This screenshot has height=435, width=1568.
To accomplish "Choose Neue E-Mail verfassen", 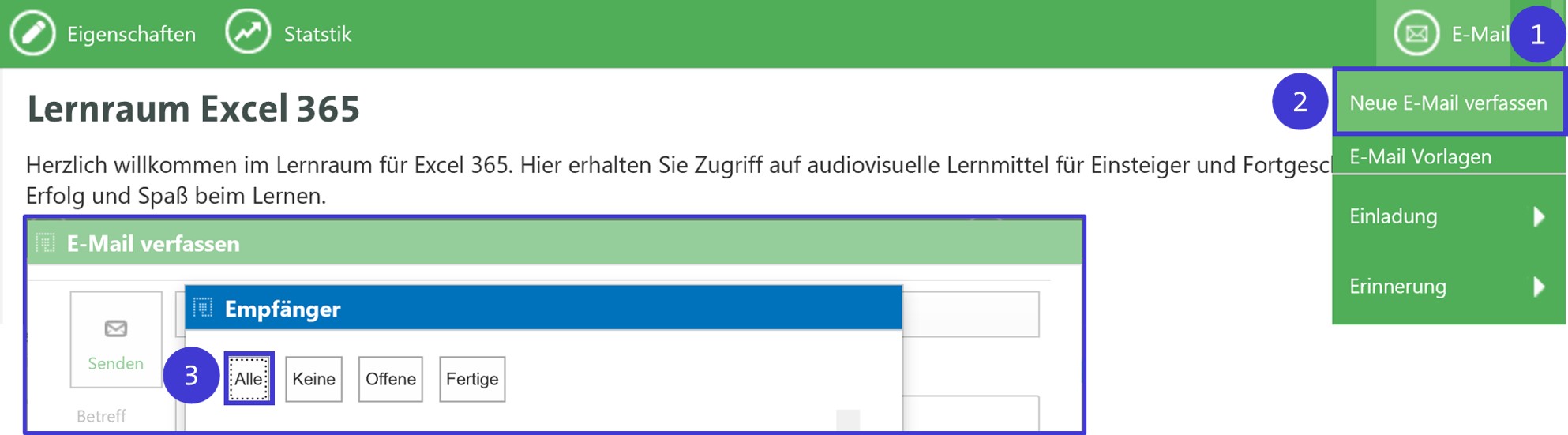I will tap(1449, 103).
